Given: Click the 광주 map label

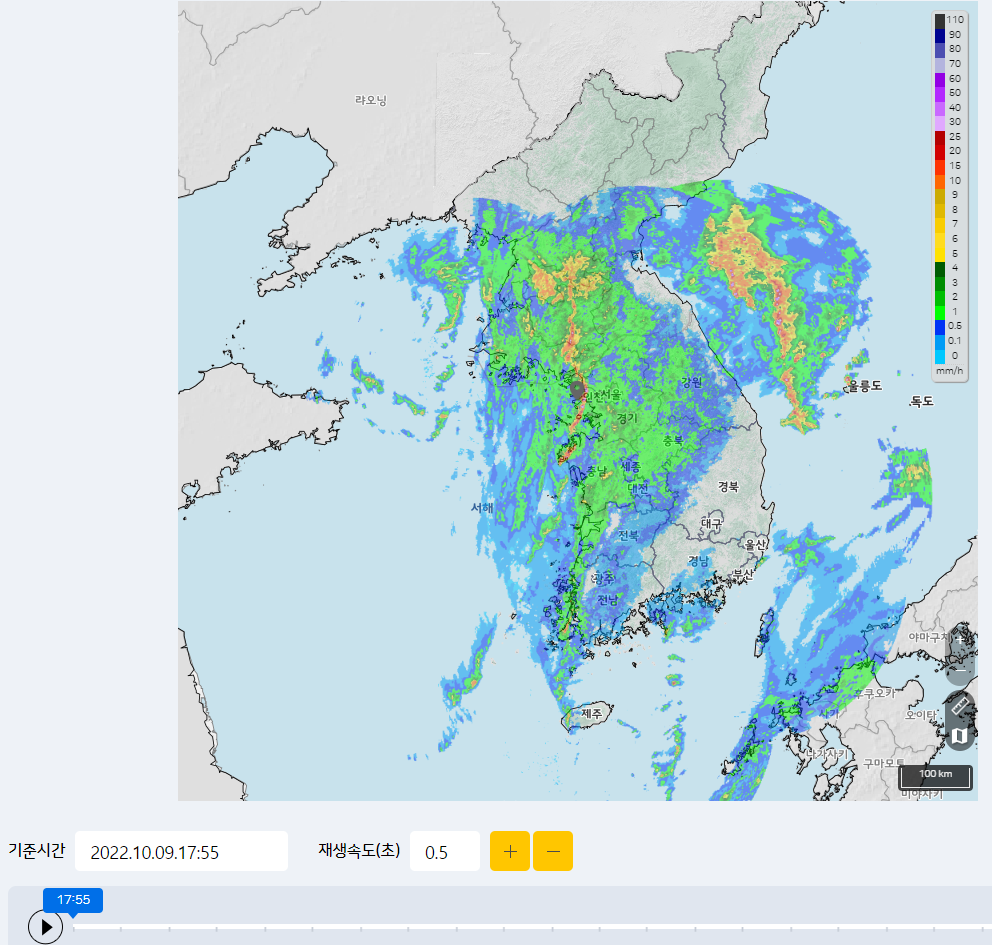Looking at the screenshot, I should pos(603,578).
